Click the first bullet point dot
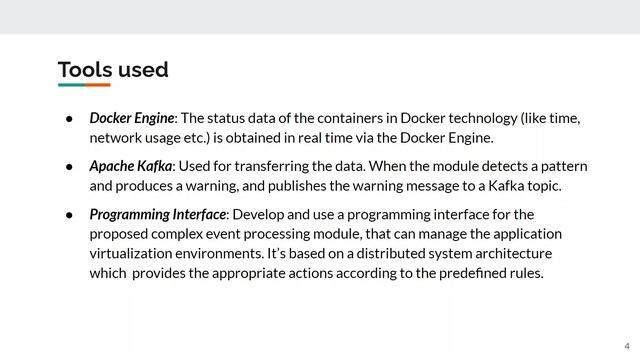 69,119
